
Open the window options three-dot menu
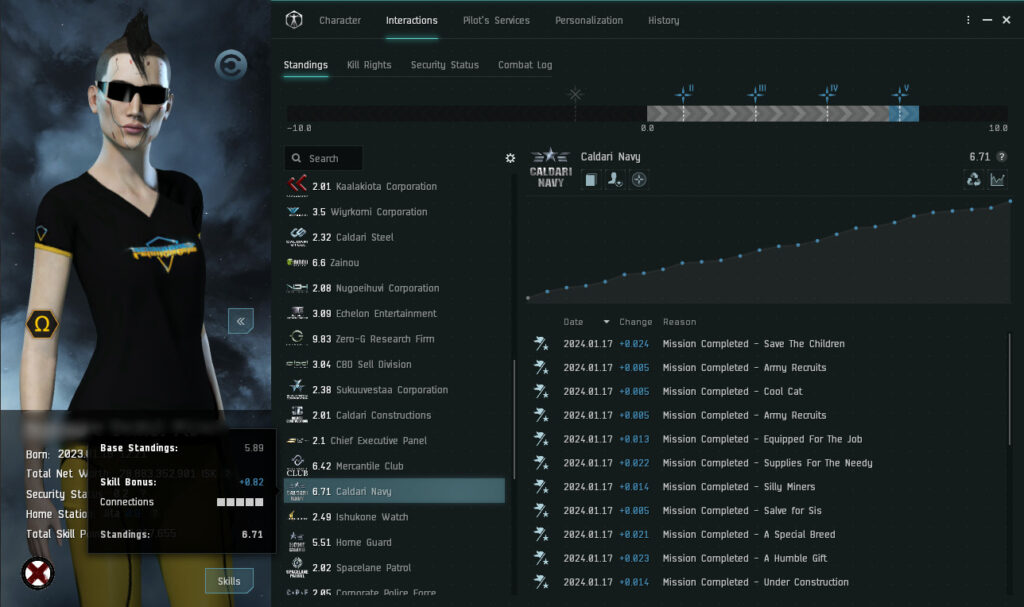pyautogui.click(x=968, y=20)
